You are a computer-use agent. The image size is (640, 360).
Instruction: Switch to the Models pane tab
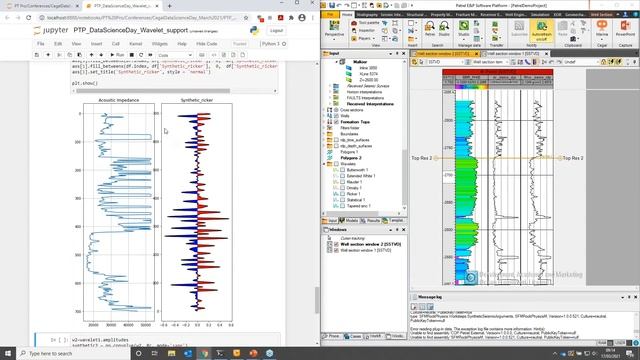click(349, 220)
